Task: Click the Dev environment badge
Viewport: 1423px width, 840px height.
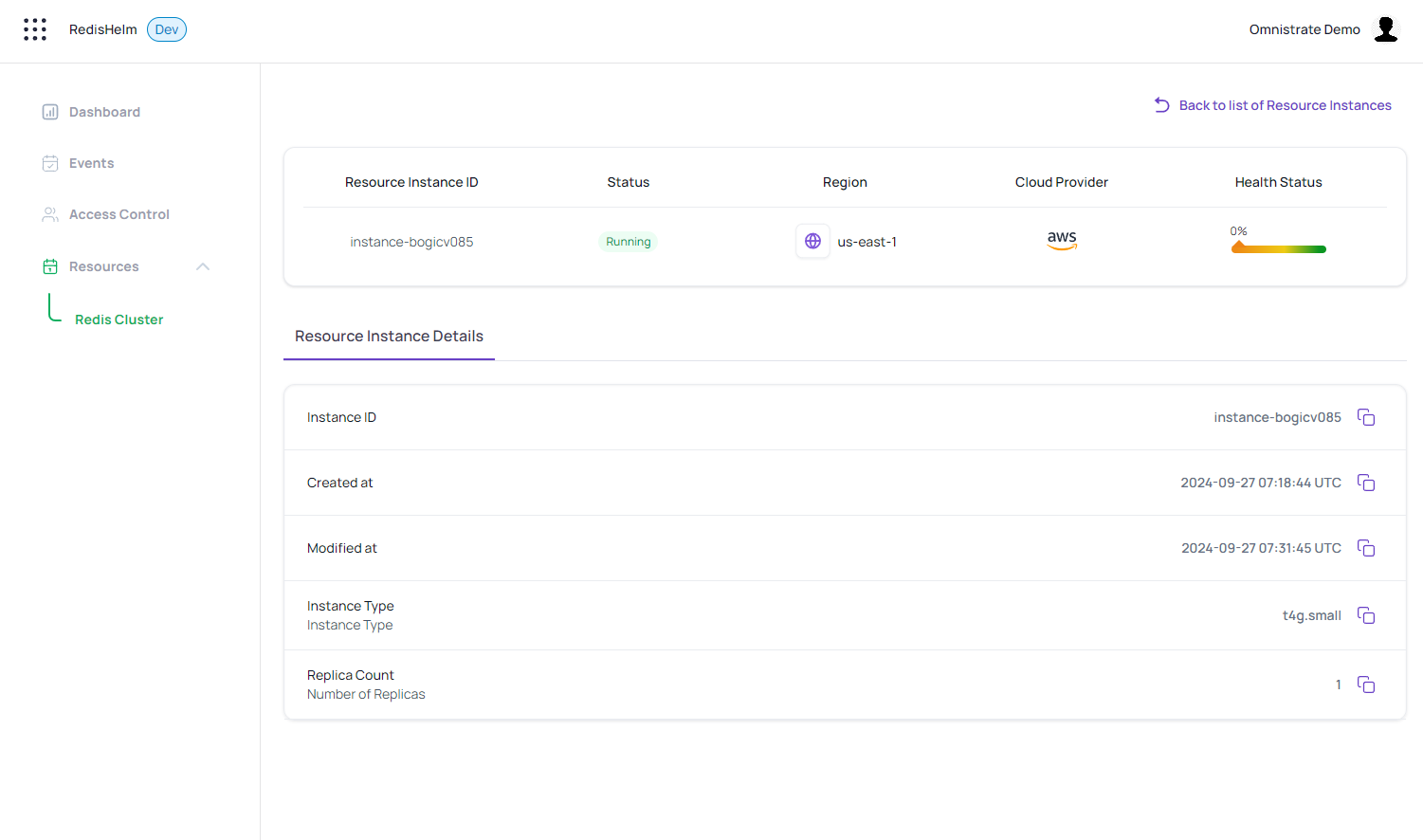Action: click(167, 29)
